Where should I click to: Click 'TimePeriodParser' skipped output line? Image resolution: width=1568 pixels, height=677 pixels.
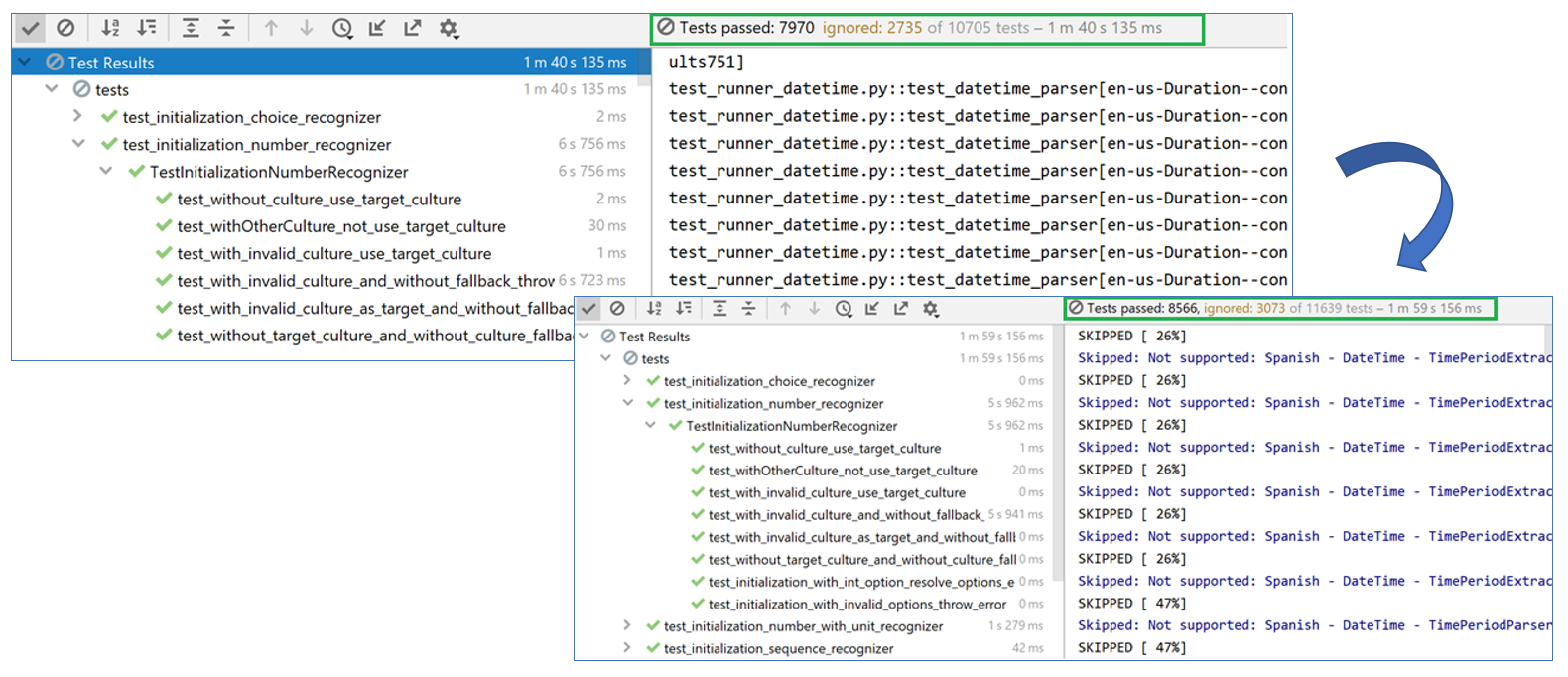pyautogui.click(x=1315, y=625)
